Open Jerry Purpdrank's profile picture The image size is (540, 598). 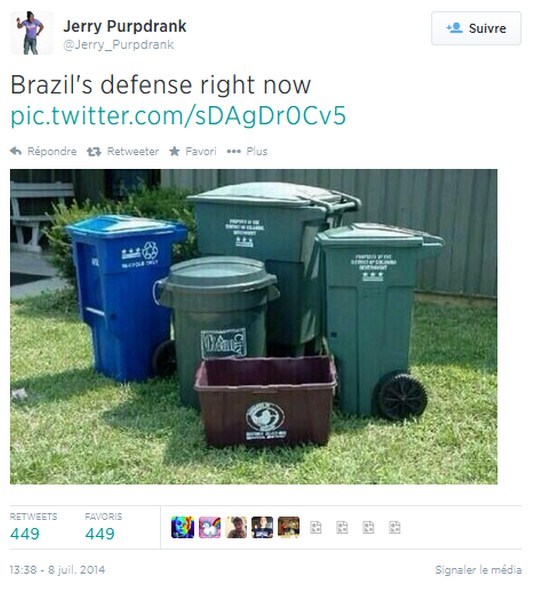pyautogui.click(x=32, y=33)
